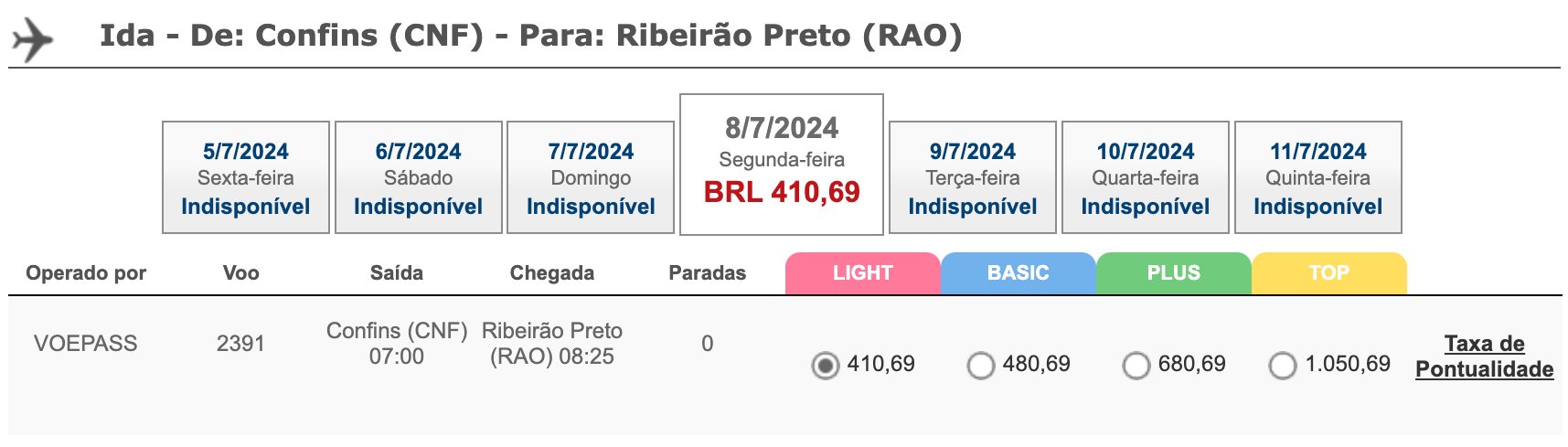Screen dimensions: 1568x447
Task: Click the yellow TOP fare header
Action: click(x=1329, y=273)
